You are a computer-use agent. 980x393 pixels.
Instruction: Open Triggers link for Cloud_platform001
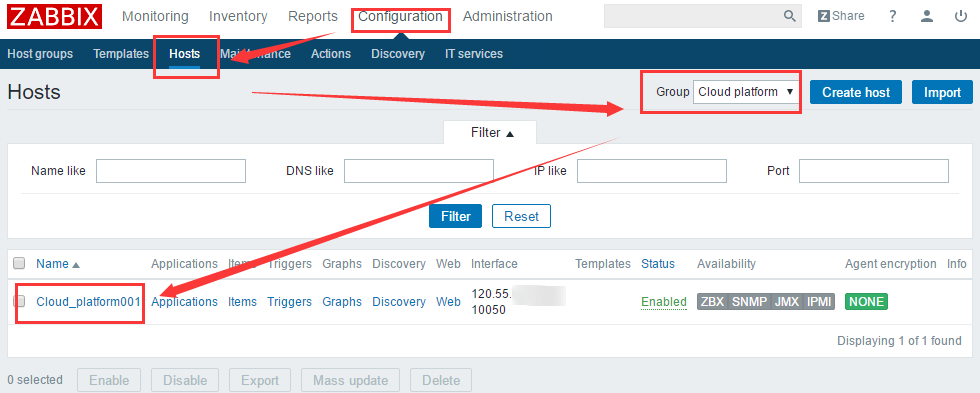click(x=289, y=302)
